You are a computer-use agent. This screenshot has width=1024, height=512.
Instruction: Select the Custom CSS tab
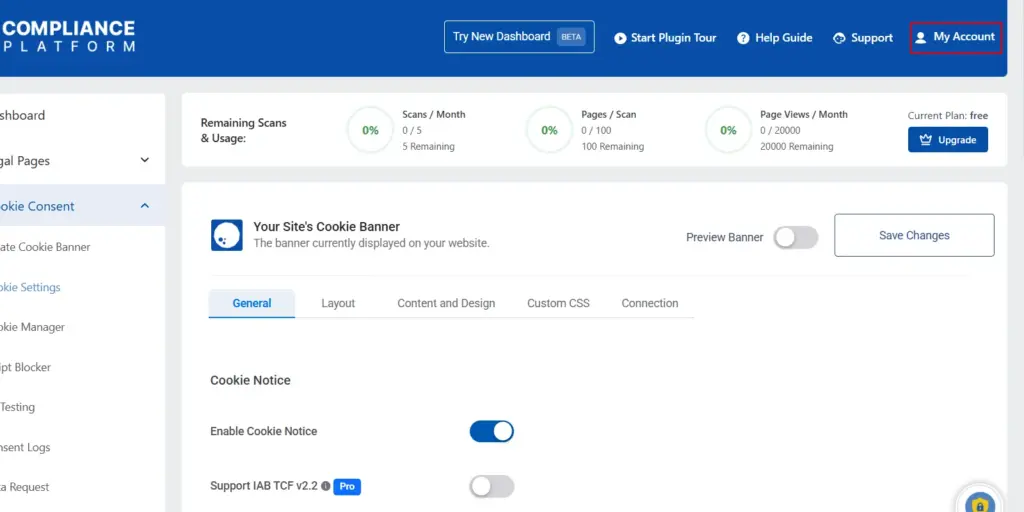pyautogui.click(x=558, y=303)
